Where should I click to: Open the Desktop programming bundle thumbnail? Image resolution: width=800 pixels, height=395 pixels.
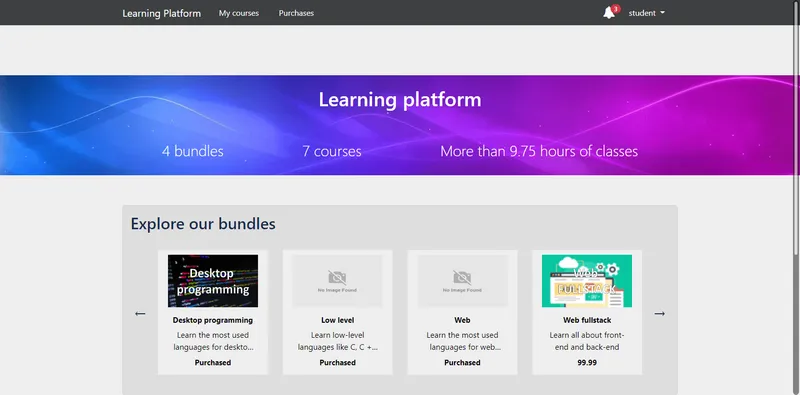tap(213, 281)
